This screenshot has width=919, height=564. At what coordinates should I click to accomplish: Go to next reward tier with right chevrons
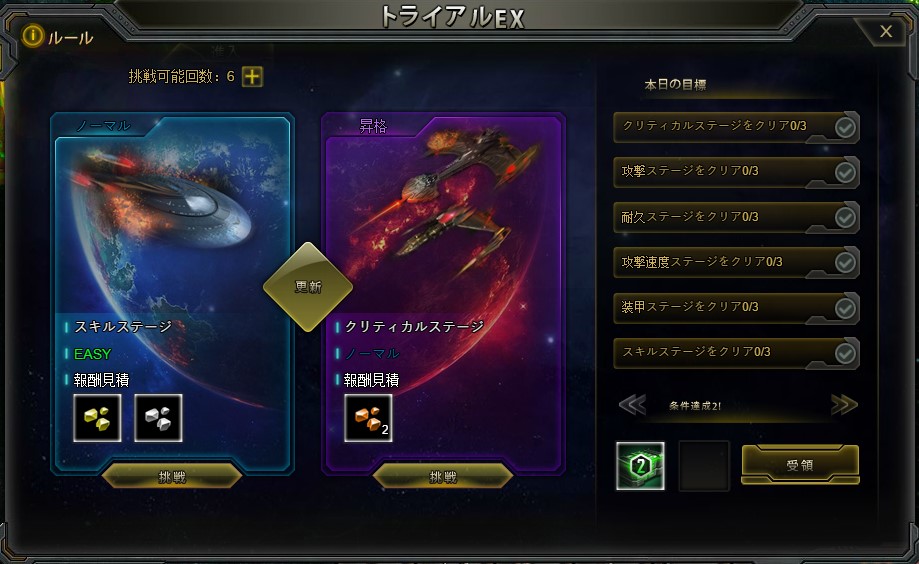845,405
